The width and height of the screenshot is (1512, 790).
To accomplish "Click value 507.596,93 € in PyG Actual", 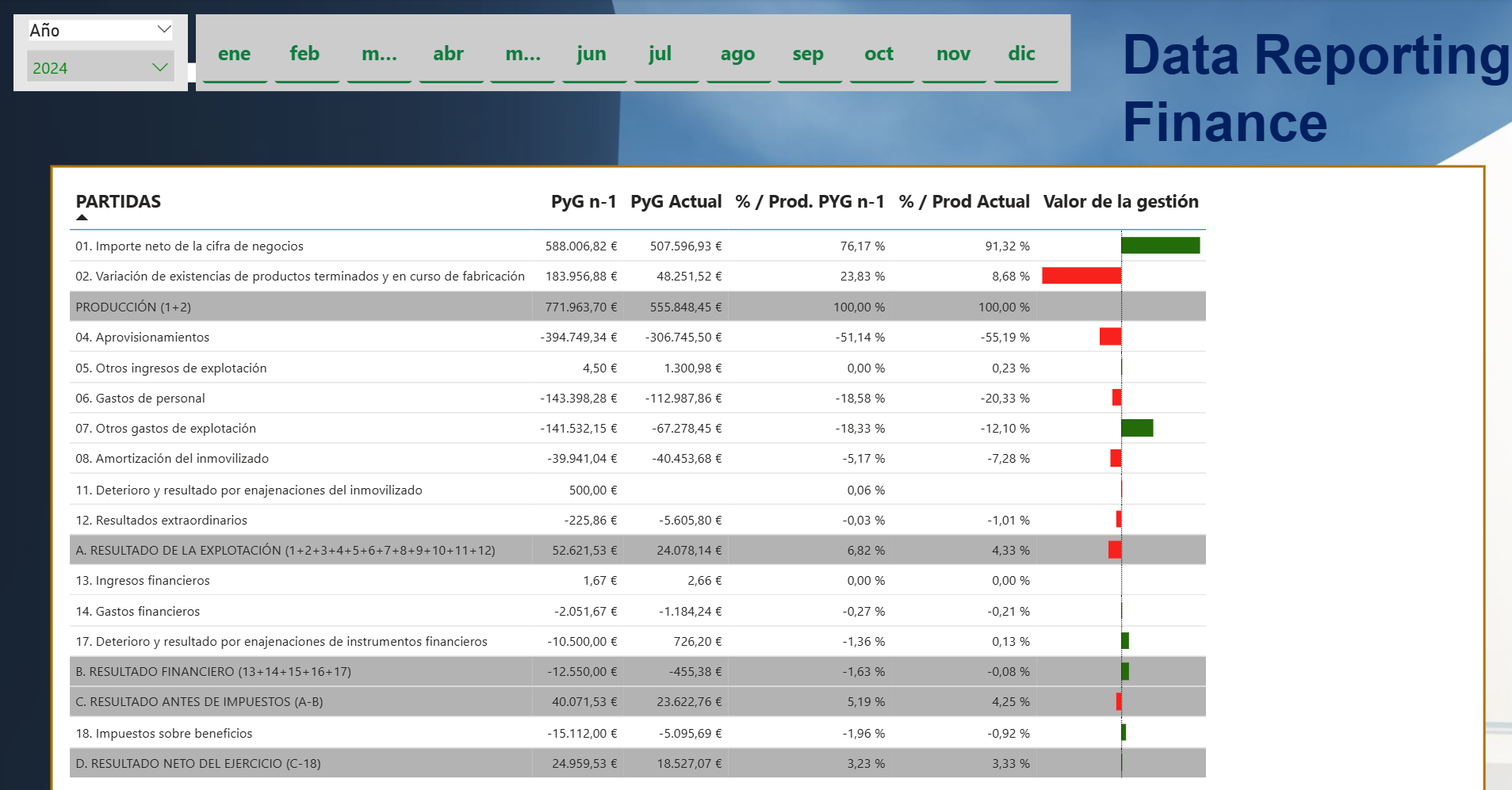I will tap(686, 246).
